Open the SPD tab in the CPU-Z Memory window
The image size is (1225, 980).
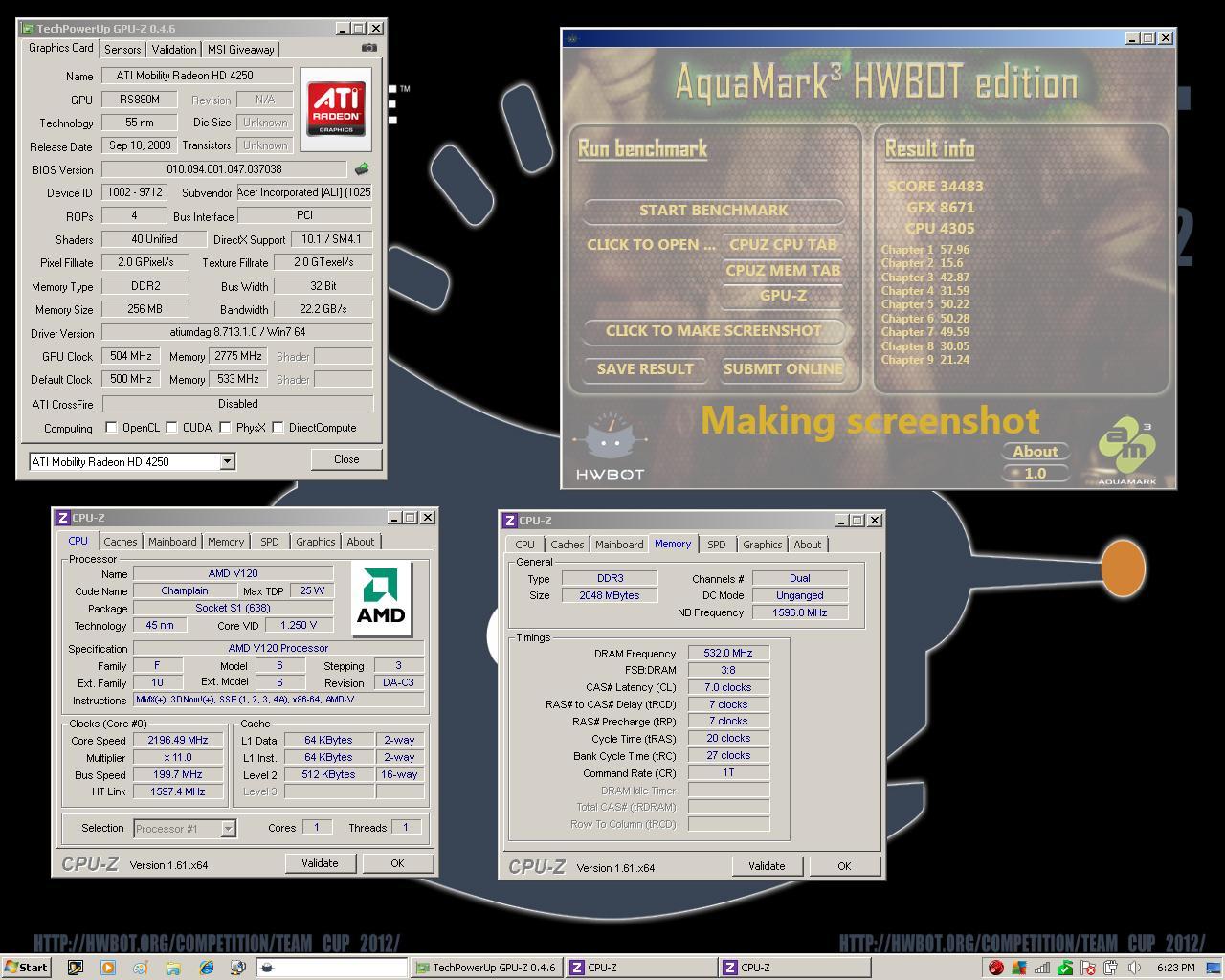pyautogui.click(x=716, y=545)
